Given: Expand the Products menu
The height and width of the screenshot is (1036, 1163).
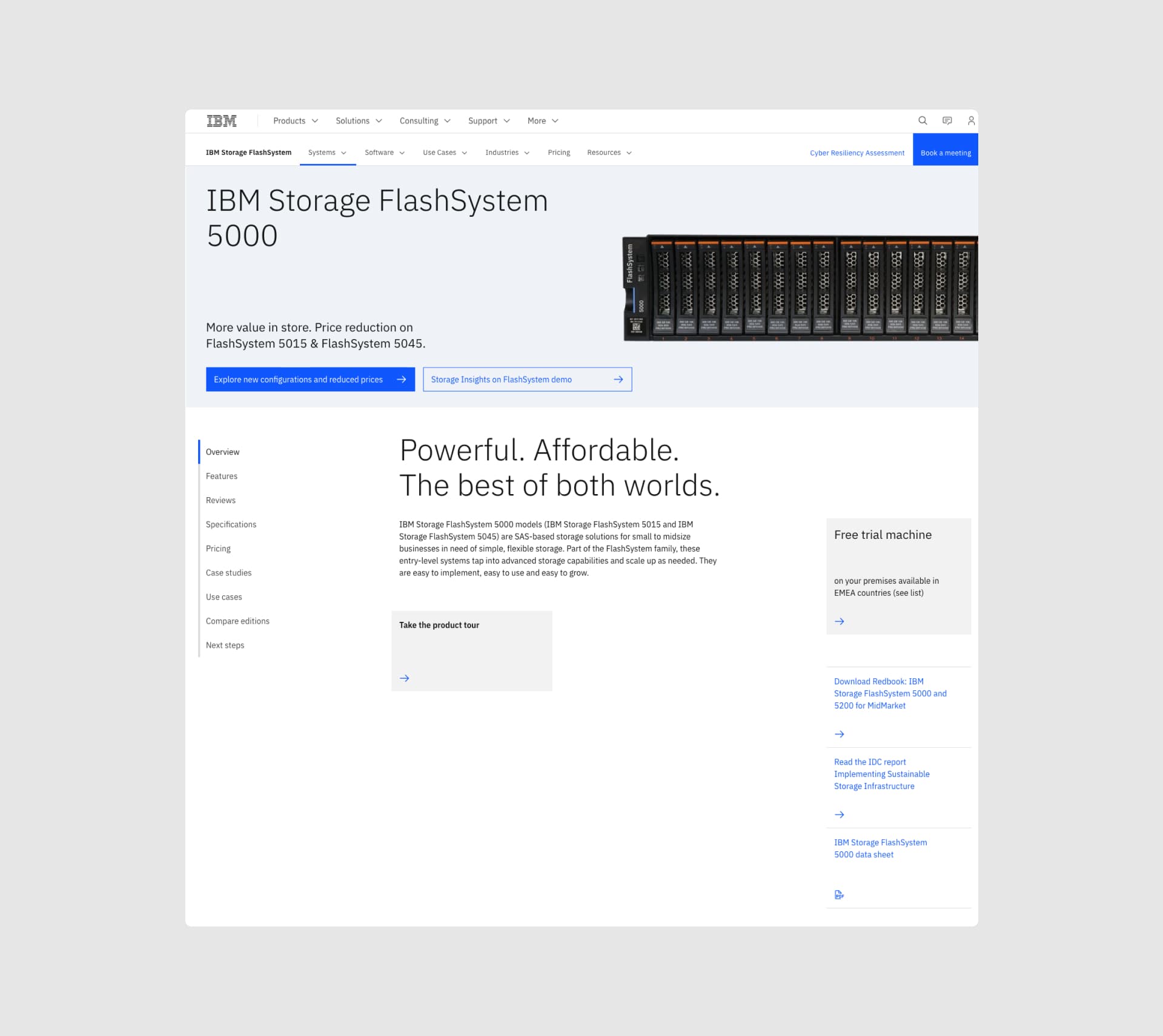Looking at the screenshot, I should [296, 121].
